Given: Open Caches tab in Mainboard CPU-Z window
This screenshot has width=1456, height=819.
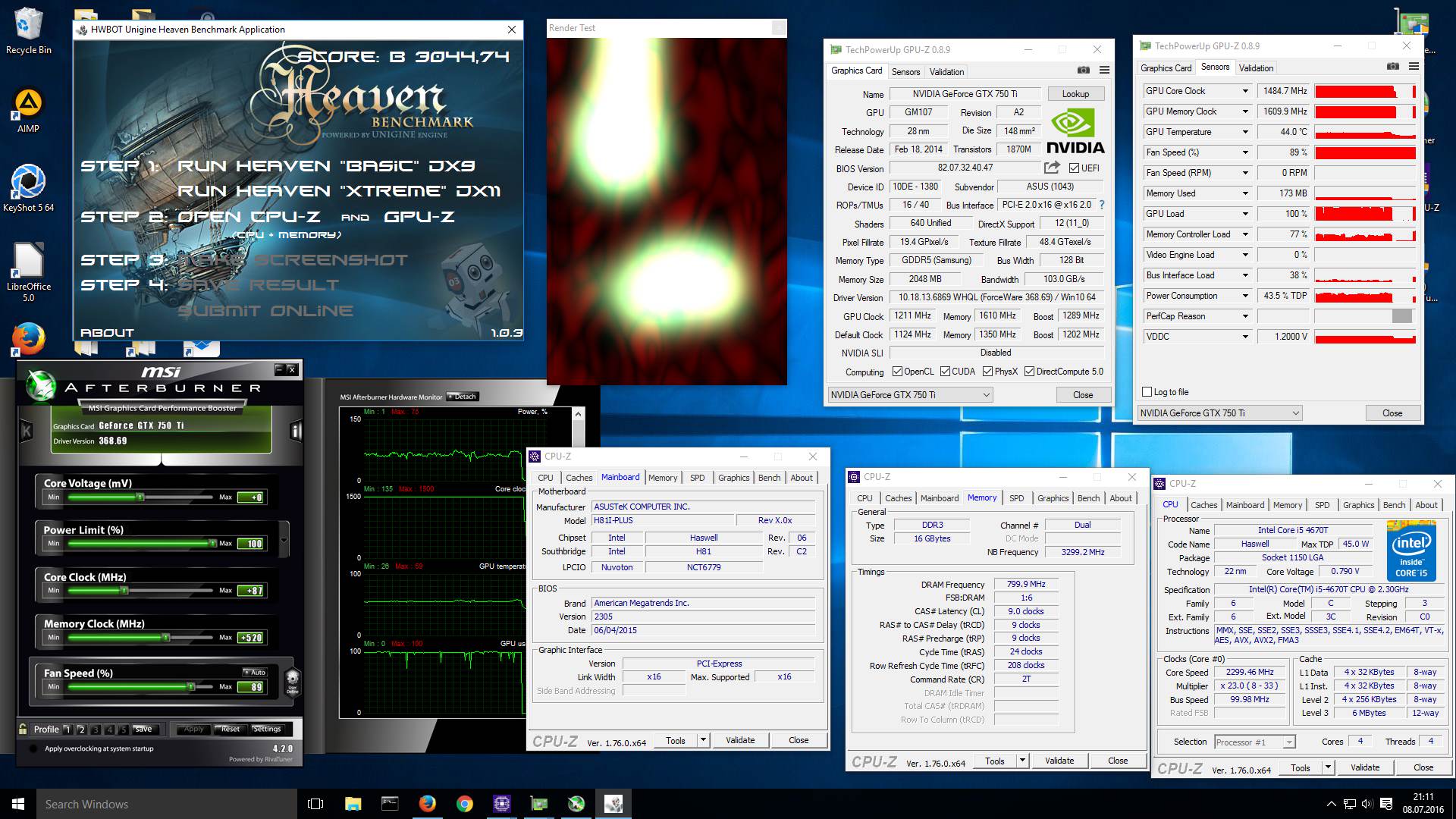Looking at the screenshot, I should click(x=579, y=478).
